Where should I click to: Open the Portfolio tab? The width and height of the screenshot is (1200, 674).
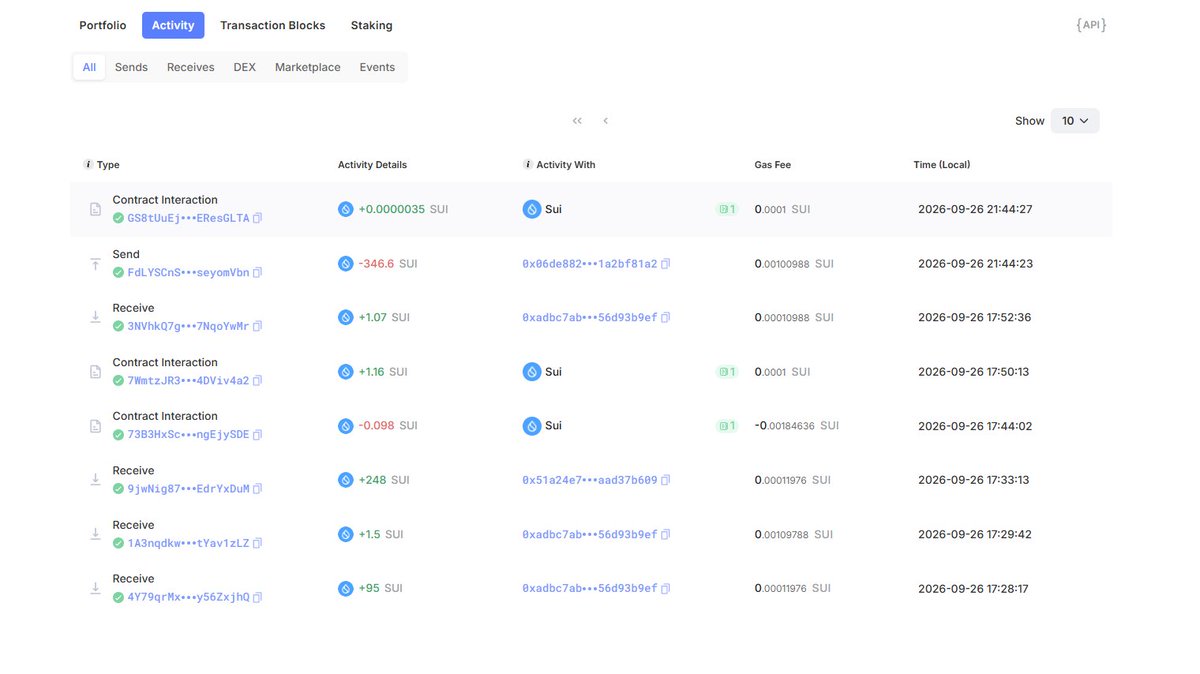pyautogui.click(x=103, y=25)
